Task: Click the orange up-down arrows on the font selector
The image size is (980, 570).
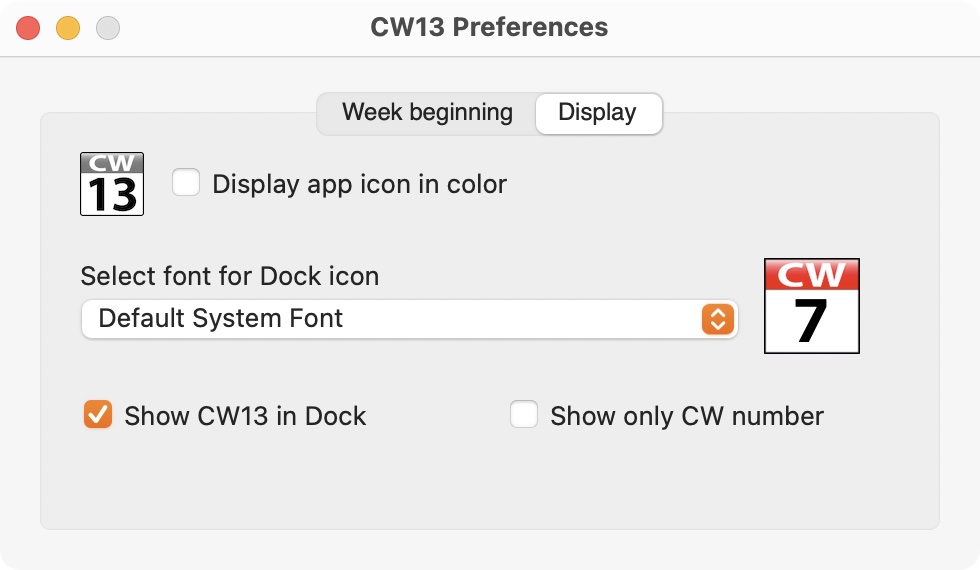Action: pyautogui.click(x=718, y=319)
